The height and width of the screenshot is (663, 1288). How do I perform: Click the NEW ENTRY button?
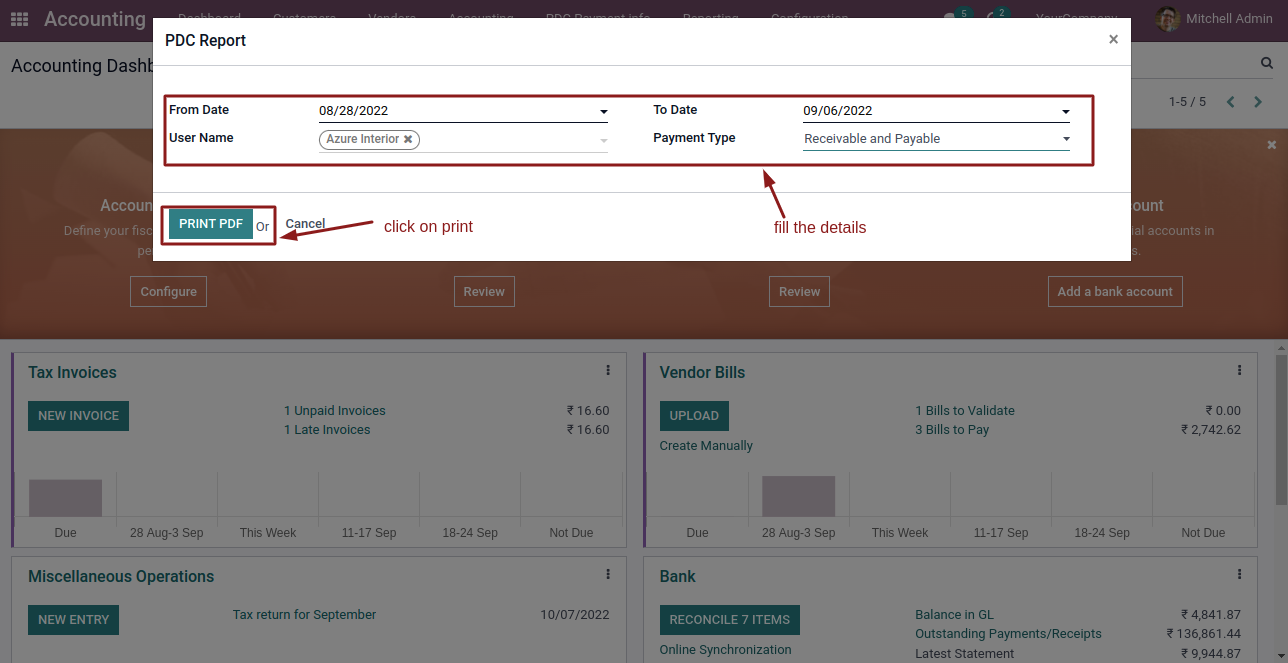click(73, 620)
